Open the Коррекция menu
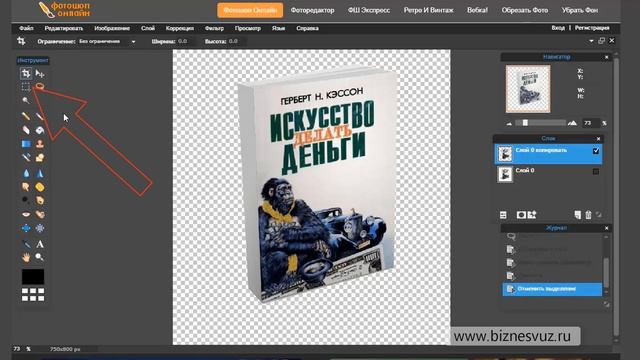Viewport: 640px width, 360px height. click(x=180, y=28)
